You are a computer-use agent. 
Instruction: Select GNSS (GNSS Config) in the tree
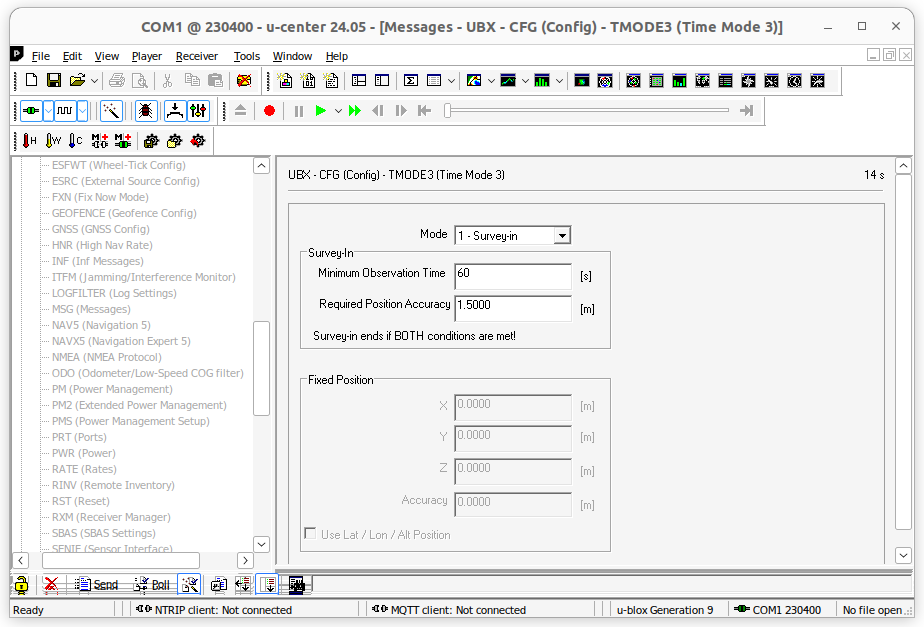[x=101, y=229]
